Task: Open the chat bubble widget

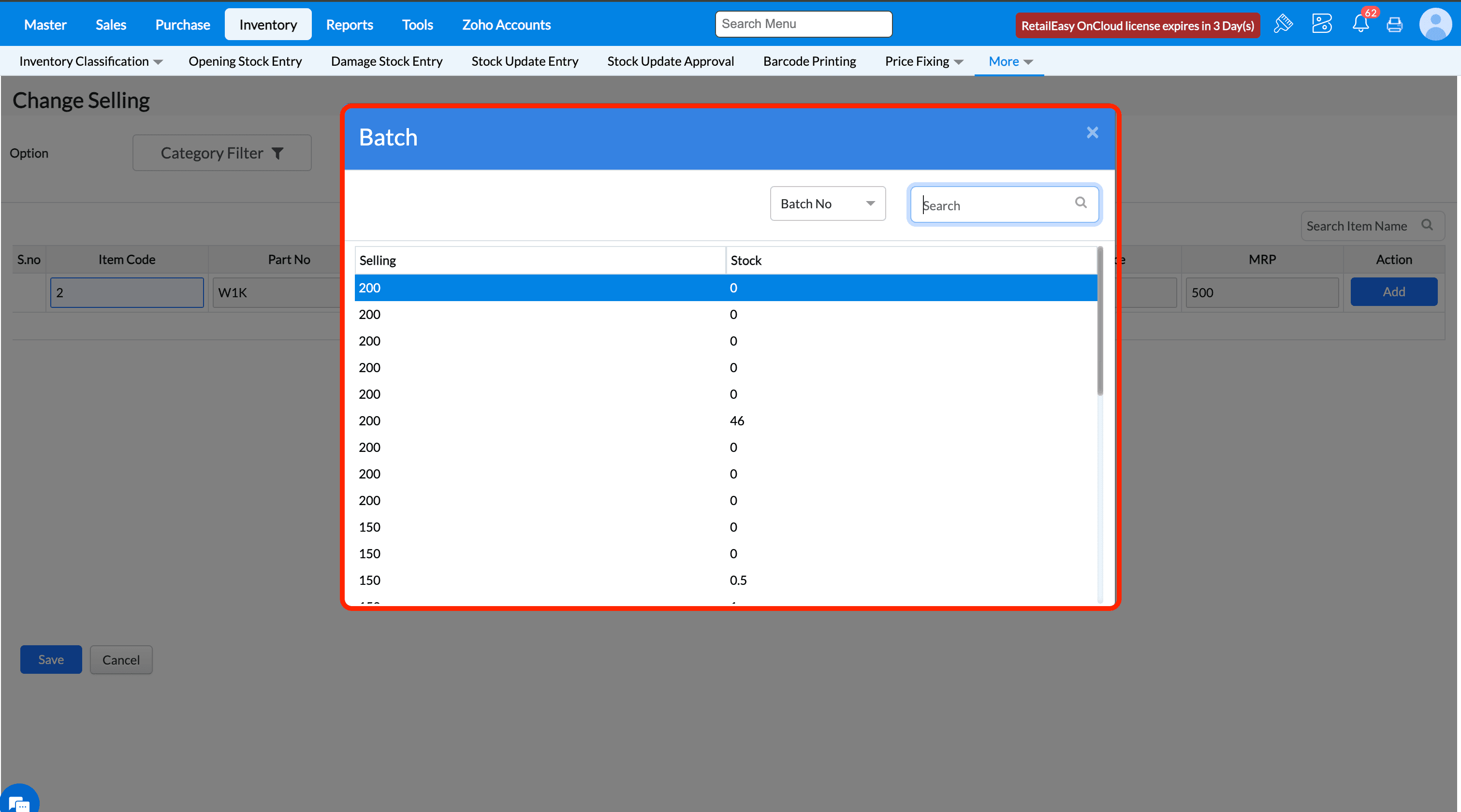Action: [19, 801]
